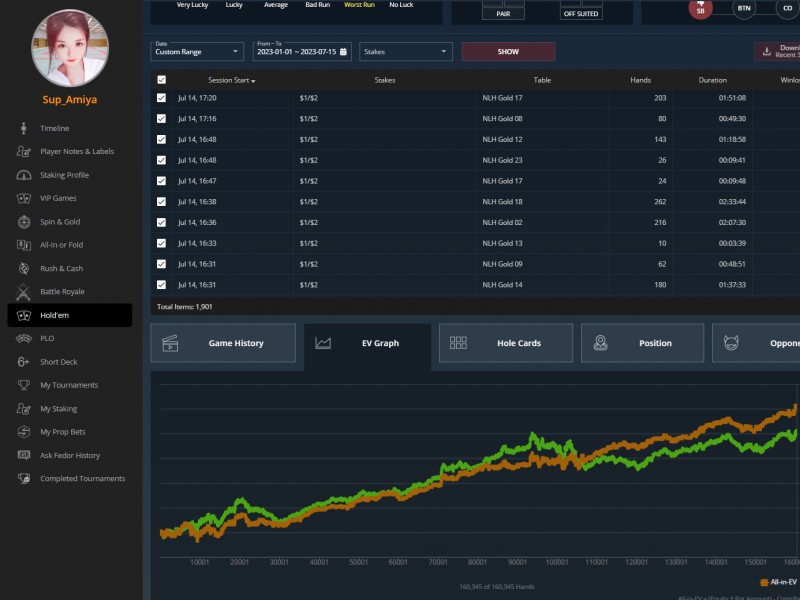Viewport: 800px width, 600px height.
Task: Click the Sup_Amiya profile avatar
Action: [69, 47]
